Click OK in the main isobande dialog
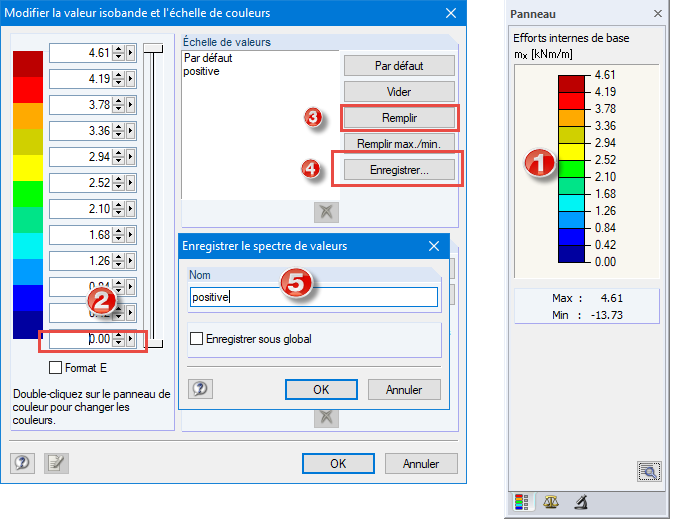679x521 pixels. point(338,464)
